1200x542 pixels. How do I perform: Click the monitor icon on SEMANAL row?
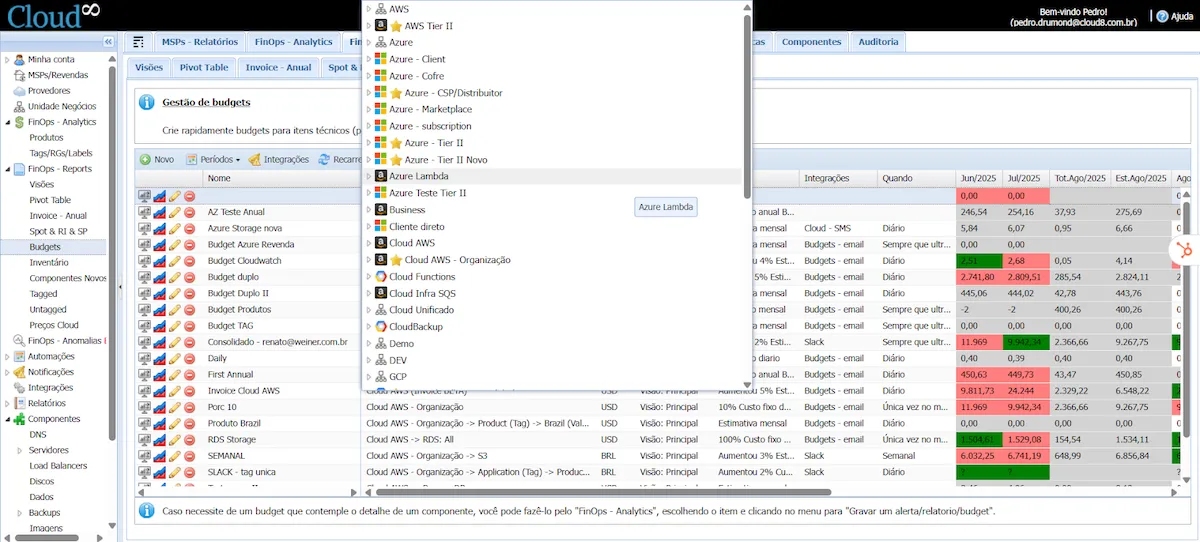(x=145, y=455)
